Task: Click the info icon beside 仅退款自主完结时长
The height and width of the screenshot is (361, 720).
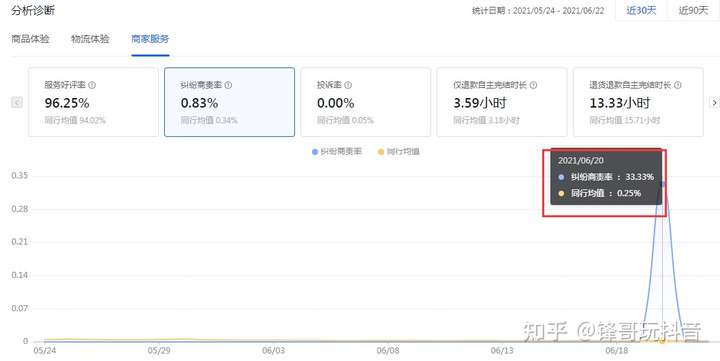Action: pyautogui.click(x=533, y=85)
